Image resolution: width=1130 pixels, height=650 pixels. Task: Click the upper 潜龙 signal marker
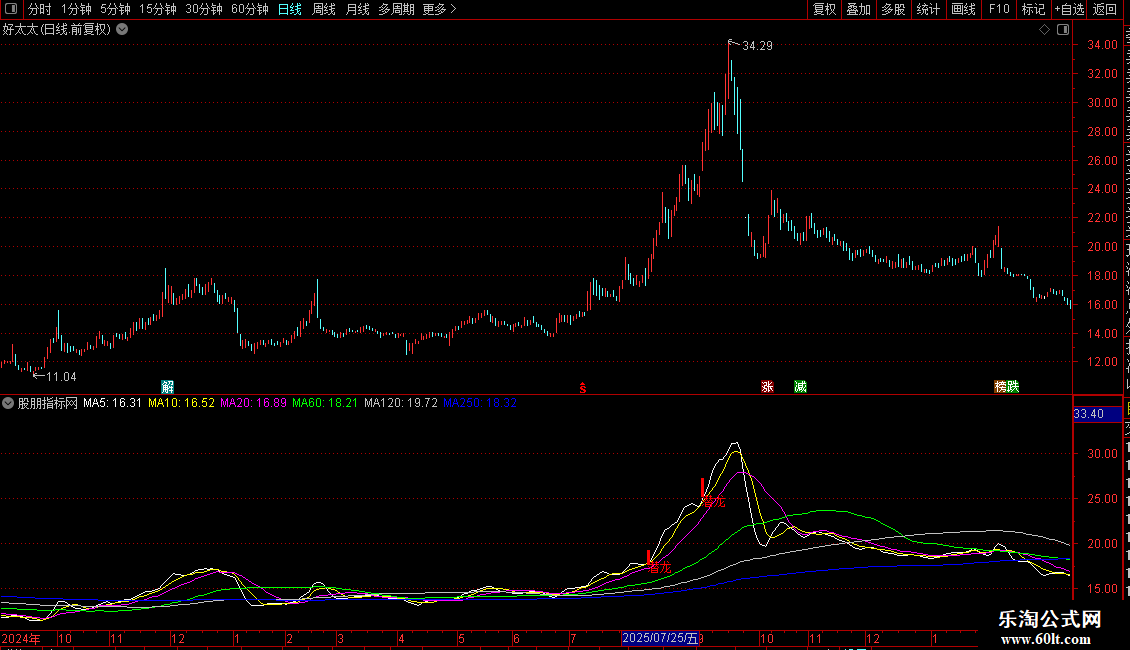713,502
